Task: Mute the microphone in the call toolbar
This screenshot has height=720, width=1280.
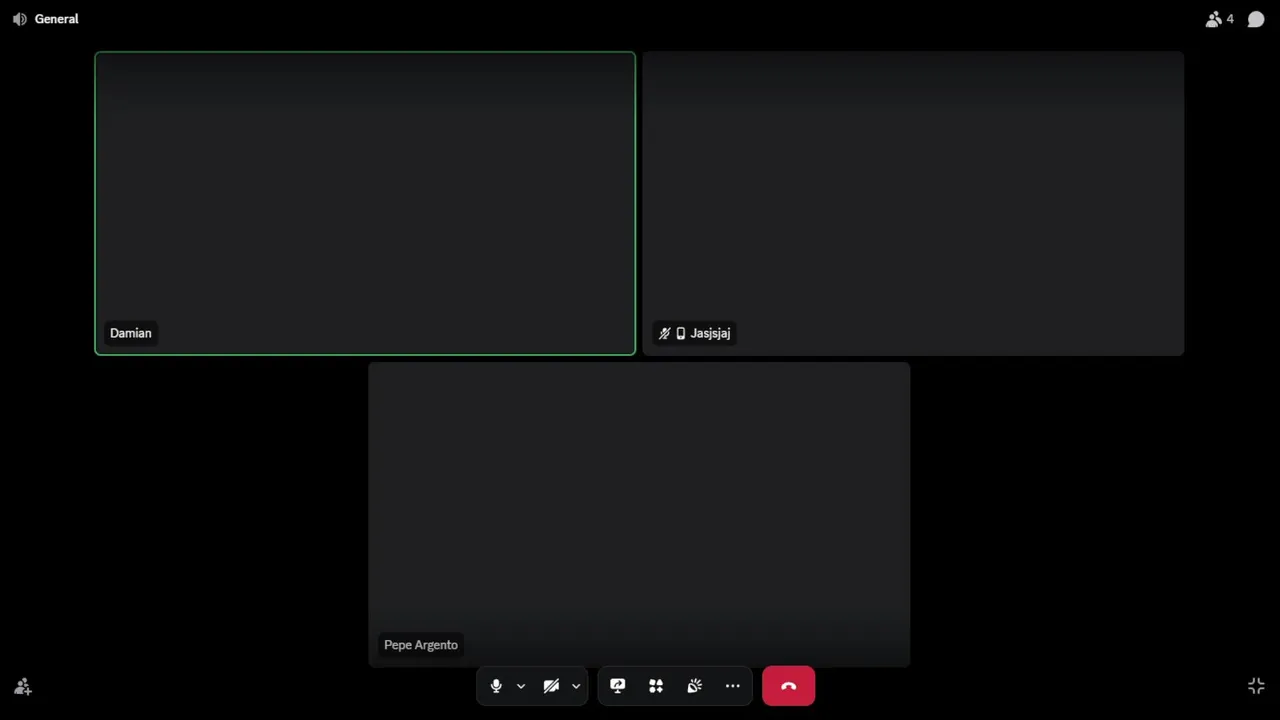Action: point(496,686)
